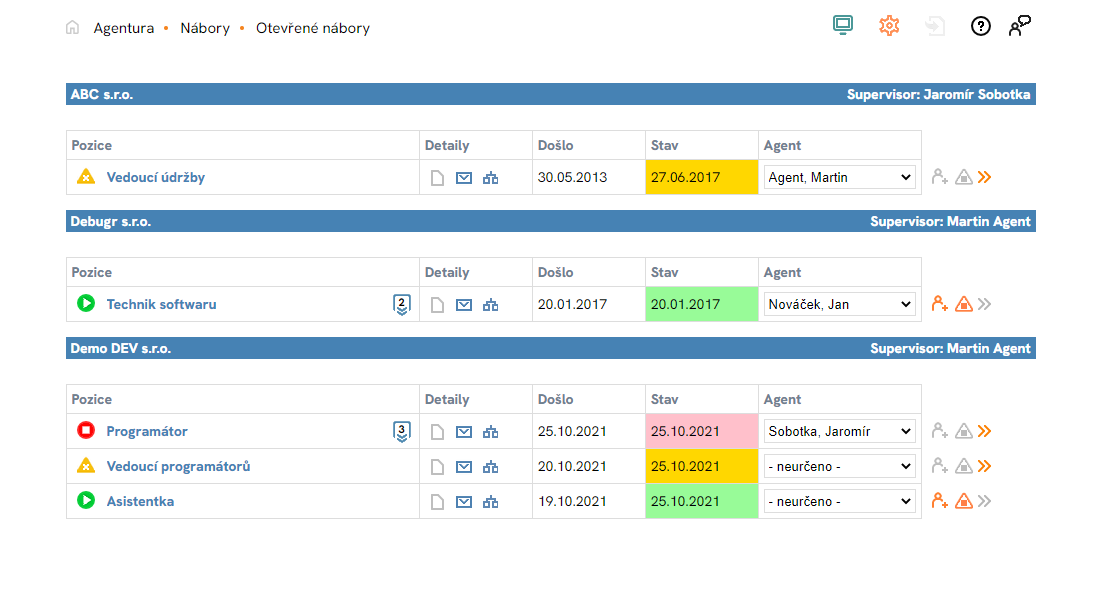Click orange warning triangle icon for Technik softwaru
Viewport: 1100px width, 594px height.
pyautogui.click(x=963, y=304)
